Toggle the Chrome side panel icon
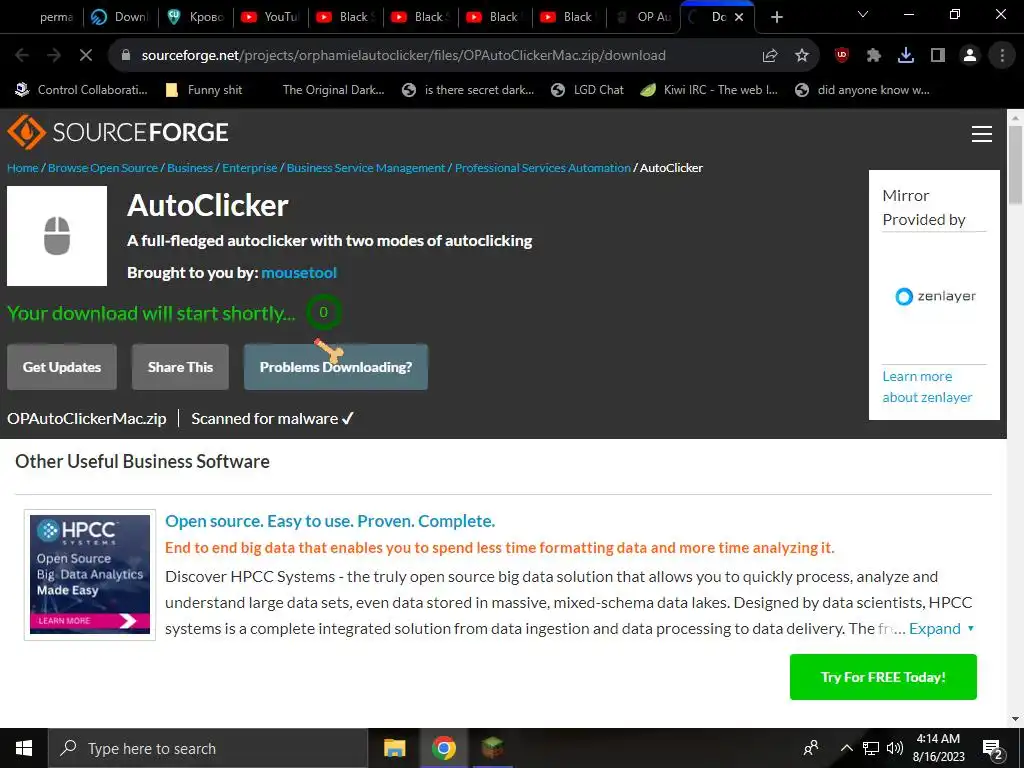 point(938,56)
